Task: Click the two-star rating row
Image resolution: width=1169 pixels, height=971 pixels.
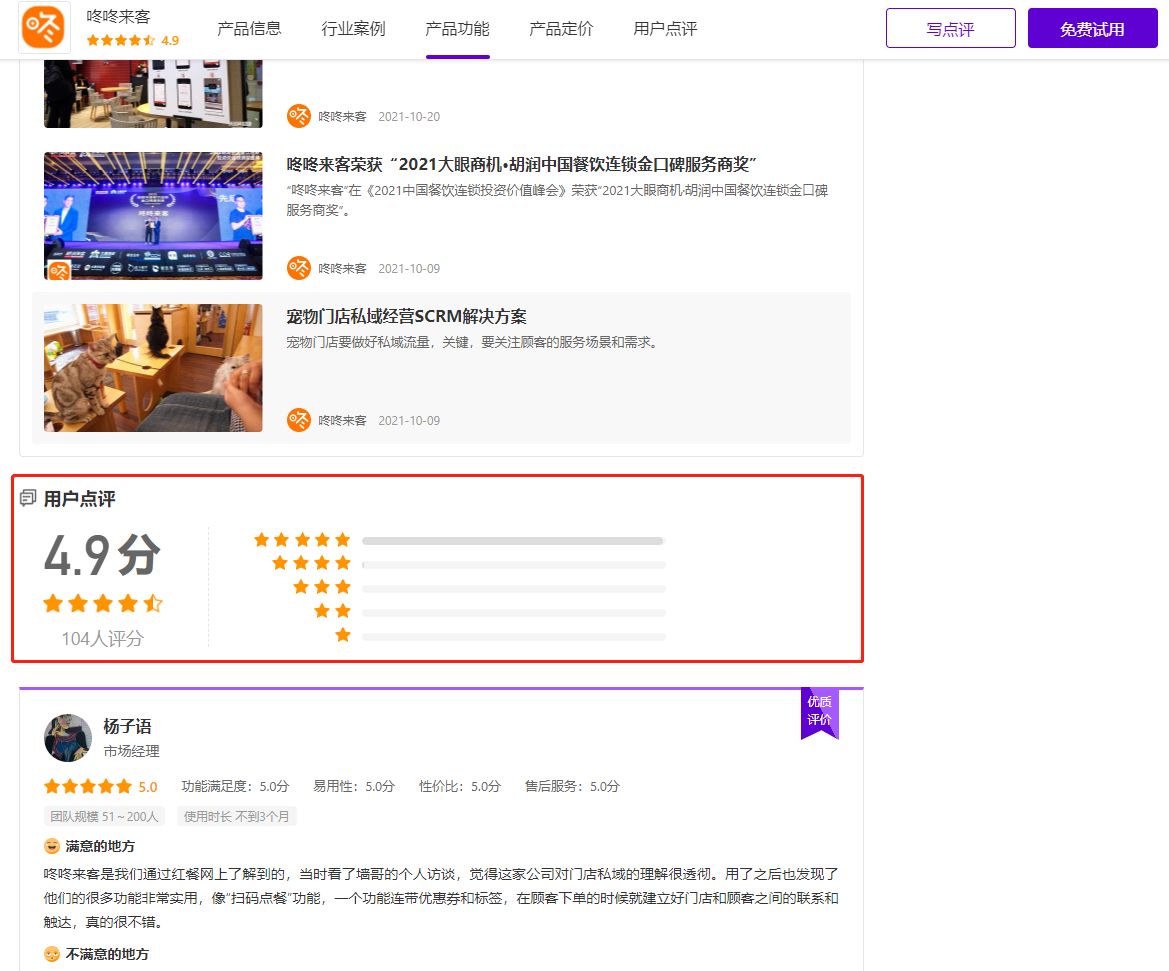Action: [333, 611]
